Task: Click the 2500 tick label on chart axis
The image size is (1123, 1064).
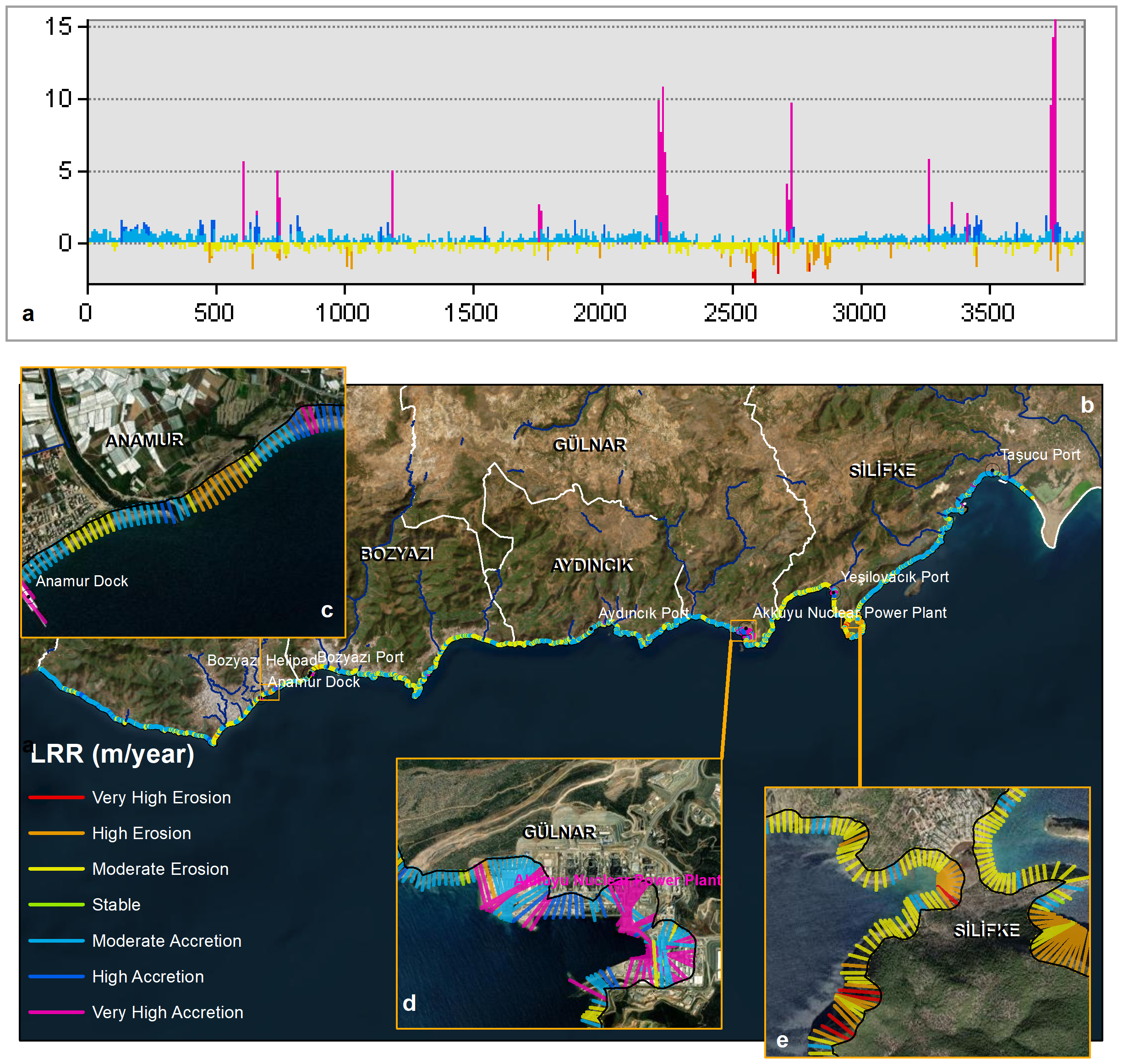Action: pyautogui.click(x=730, y=312)
